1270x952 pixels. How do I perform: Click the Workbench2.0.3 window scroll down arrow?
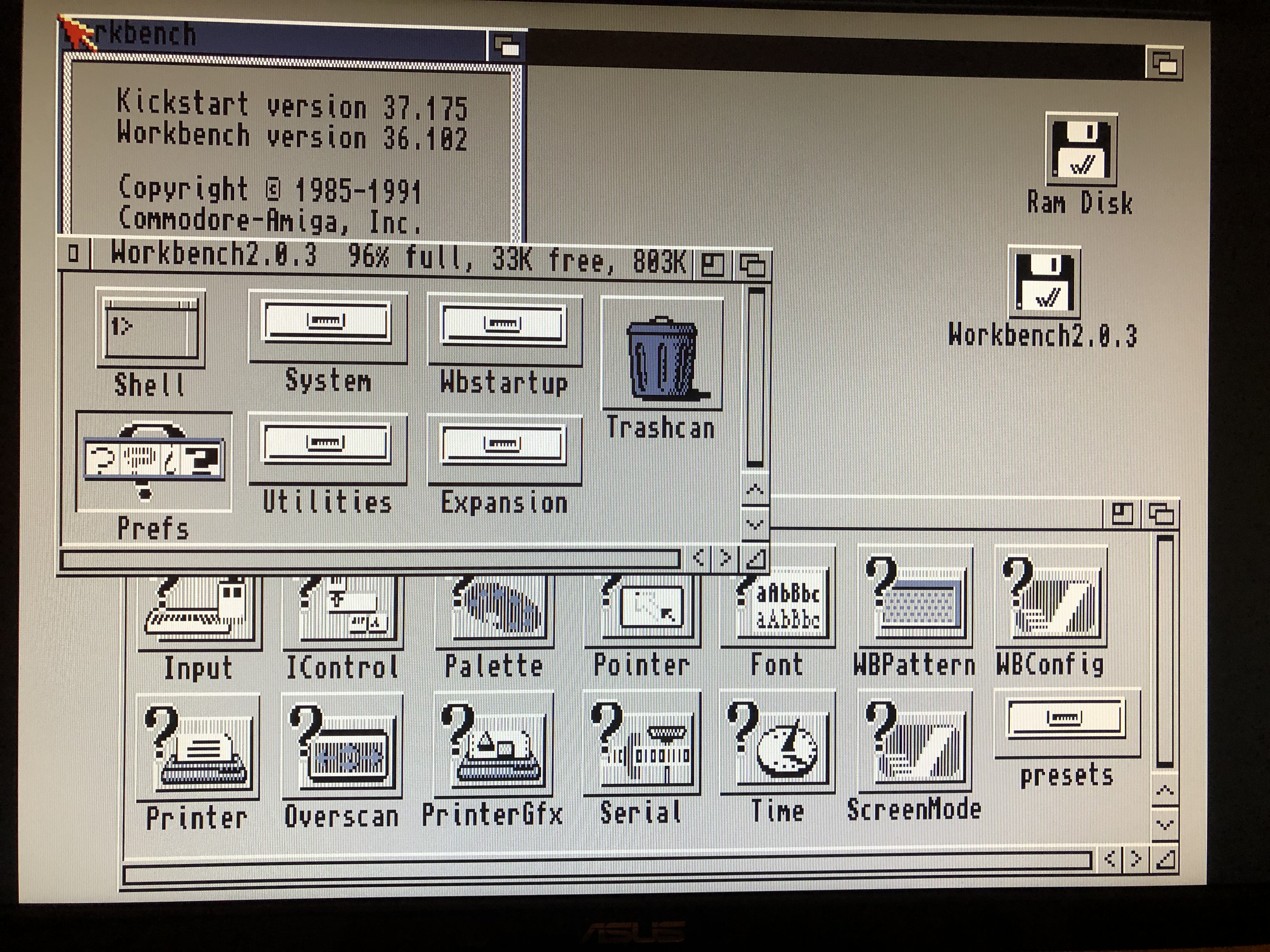coord(754,524)
